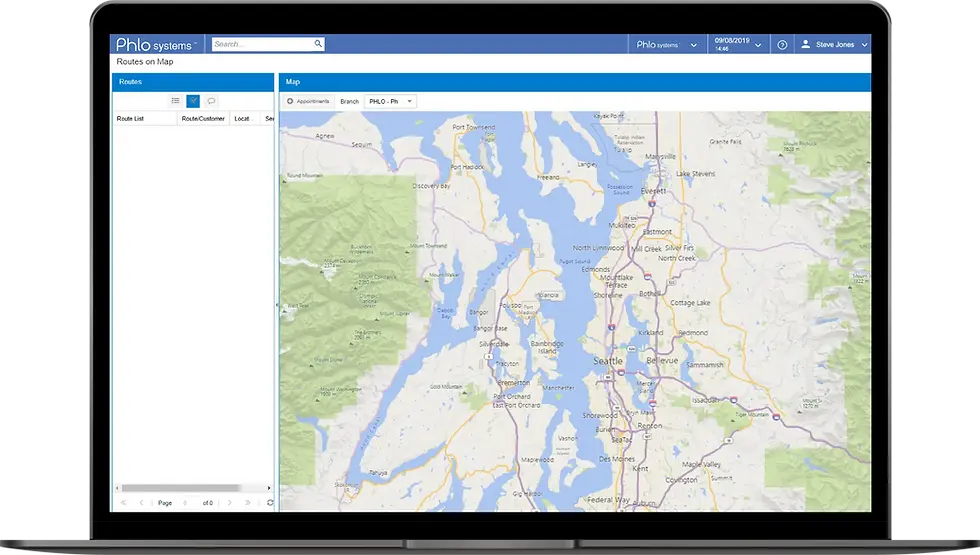The height and width of the screenshot is (555, 980).
Task: Click the Map panel header
Action: point(575,82)
